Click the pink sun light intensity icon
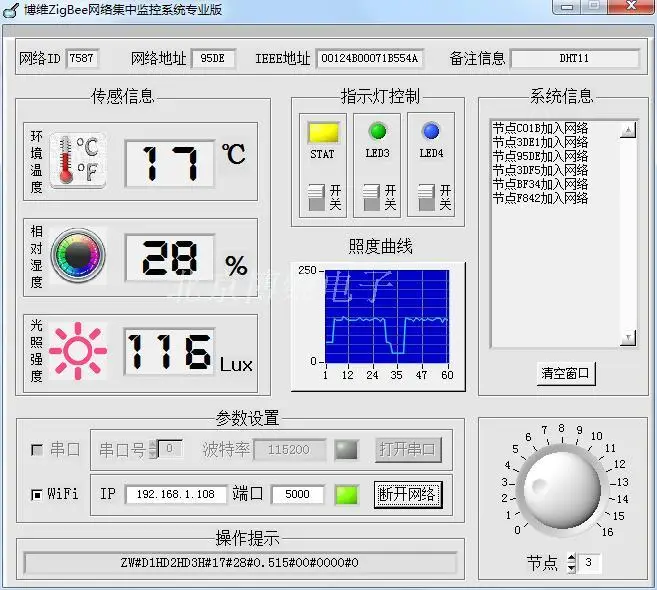Viewport: 657px width, 590px height. (77, 350)
